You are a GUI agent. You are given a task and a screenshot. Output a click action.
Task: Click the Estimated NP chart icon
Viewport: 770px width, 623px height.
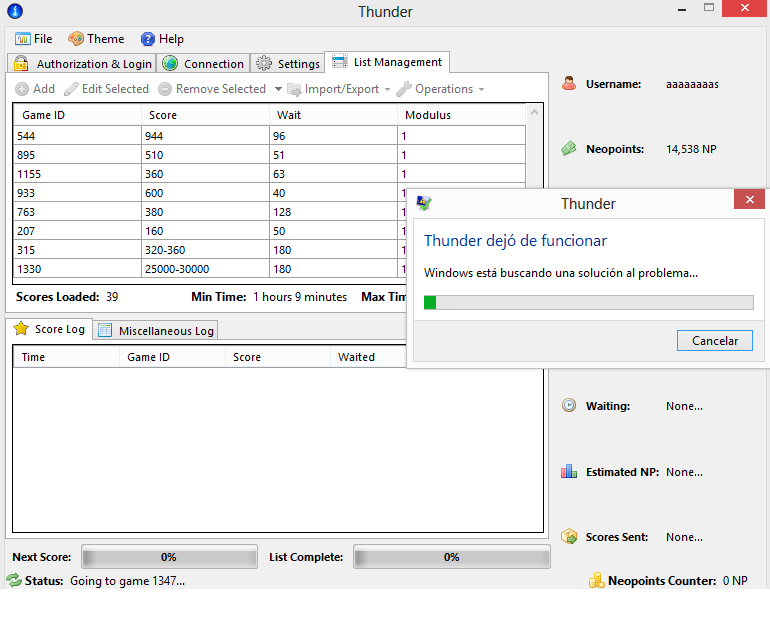coord(568,471)
